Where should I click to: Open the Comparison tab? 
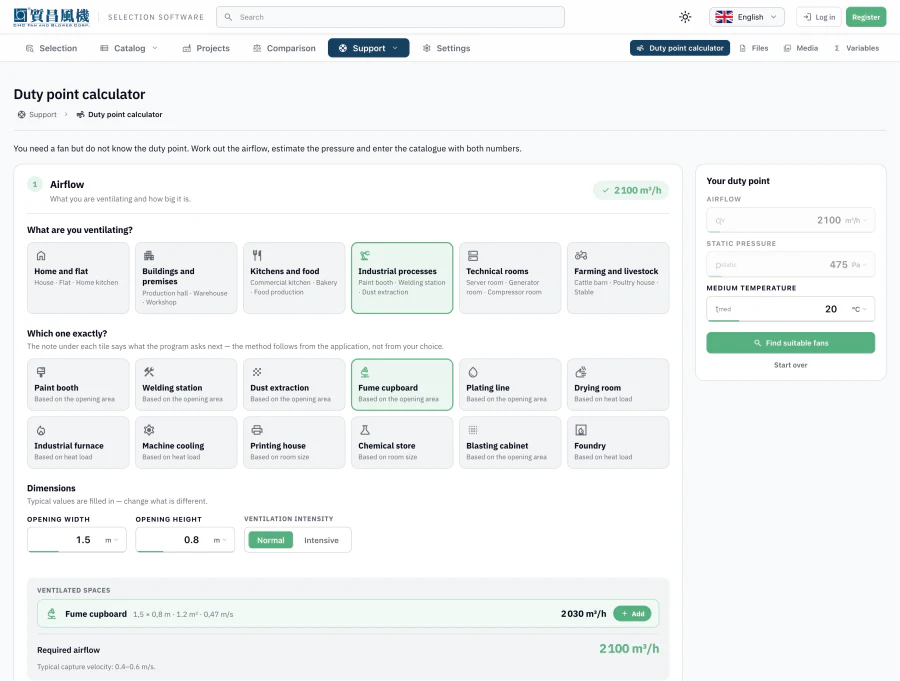(x=284, y=48)
